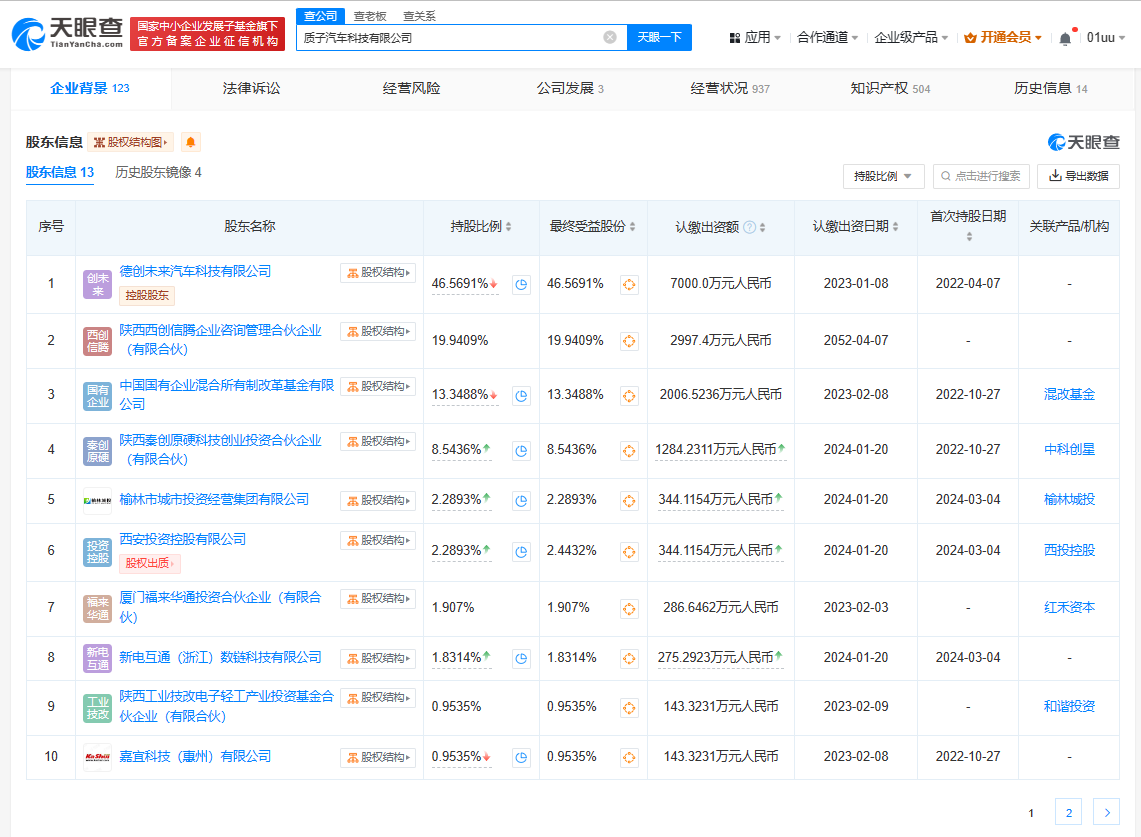Viewport: 1141px width, 837px height.
Task: Go to page 2 of shareholder list
Action: click(x=1068, y=812)
